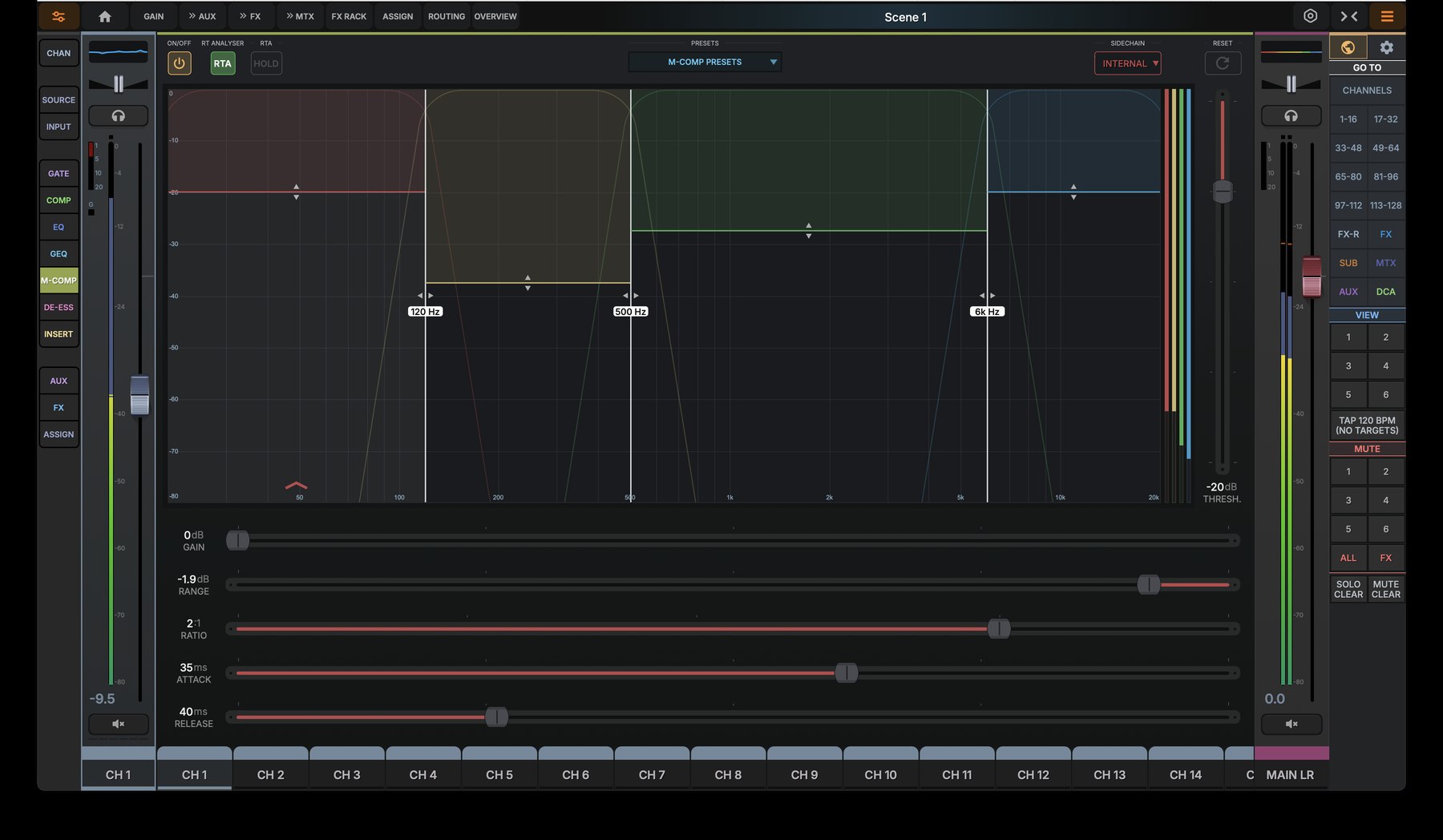
Task: Open the M-COMP PRESETS dropdown
Action: point(705,62)
